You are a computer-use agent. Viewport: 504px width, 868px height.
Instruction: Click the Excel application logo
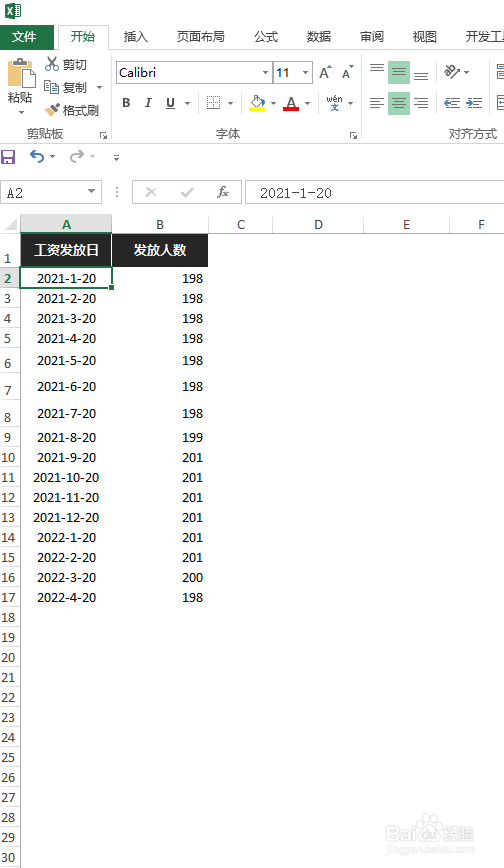[13, 10]
